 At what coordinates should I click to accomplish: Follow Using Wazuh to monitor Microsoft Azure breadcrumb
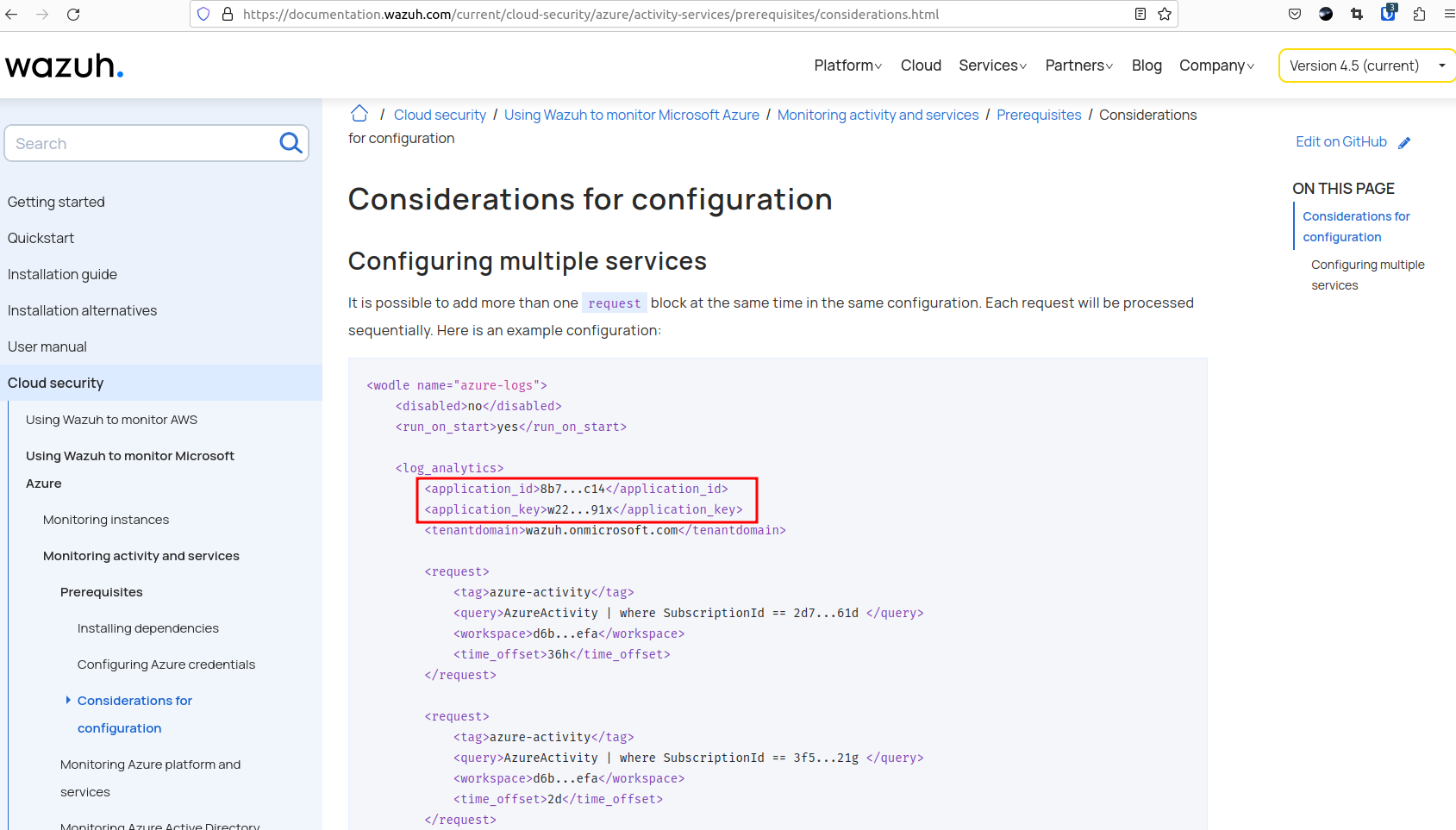tap(632, 115)
